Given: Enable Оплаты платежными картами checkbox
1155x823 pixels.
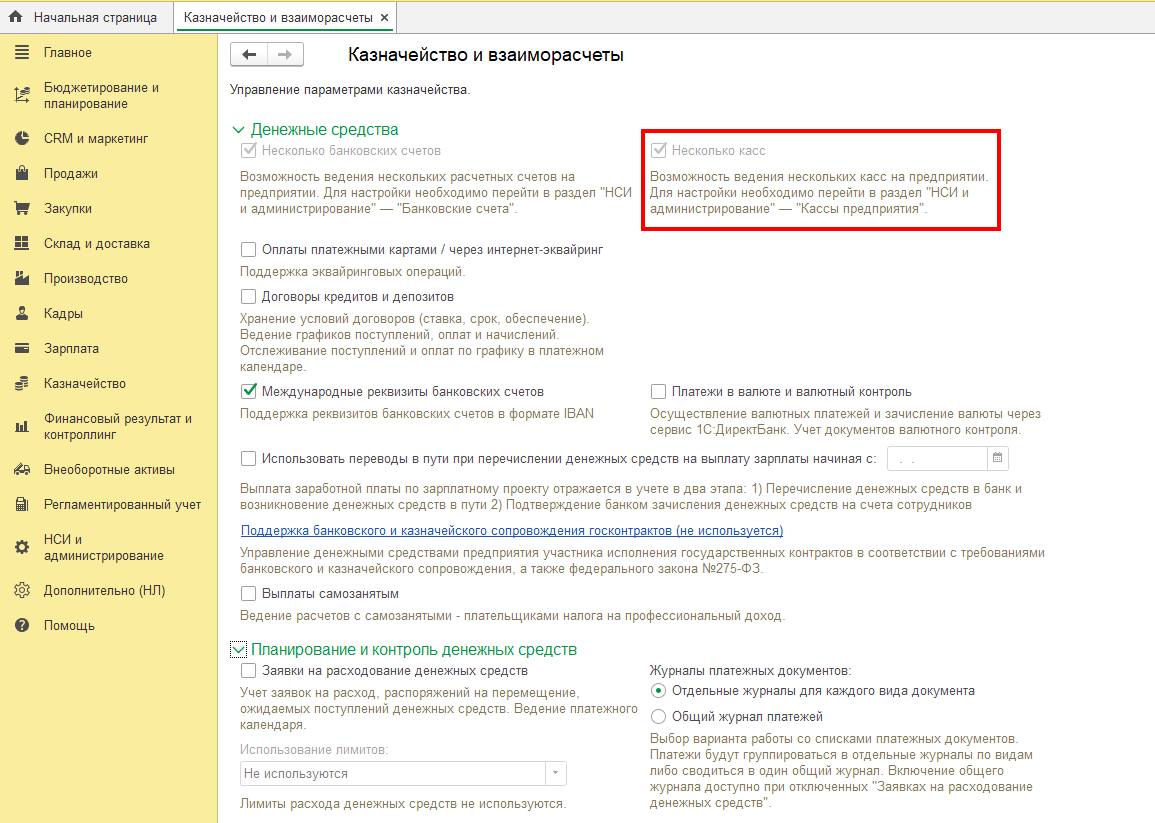Looking at the screenshot, I should pos(249,250).
